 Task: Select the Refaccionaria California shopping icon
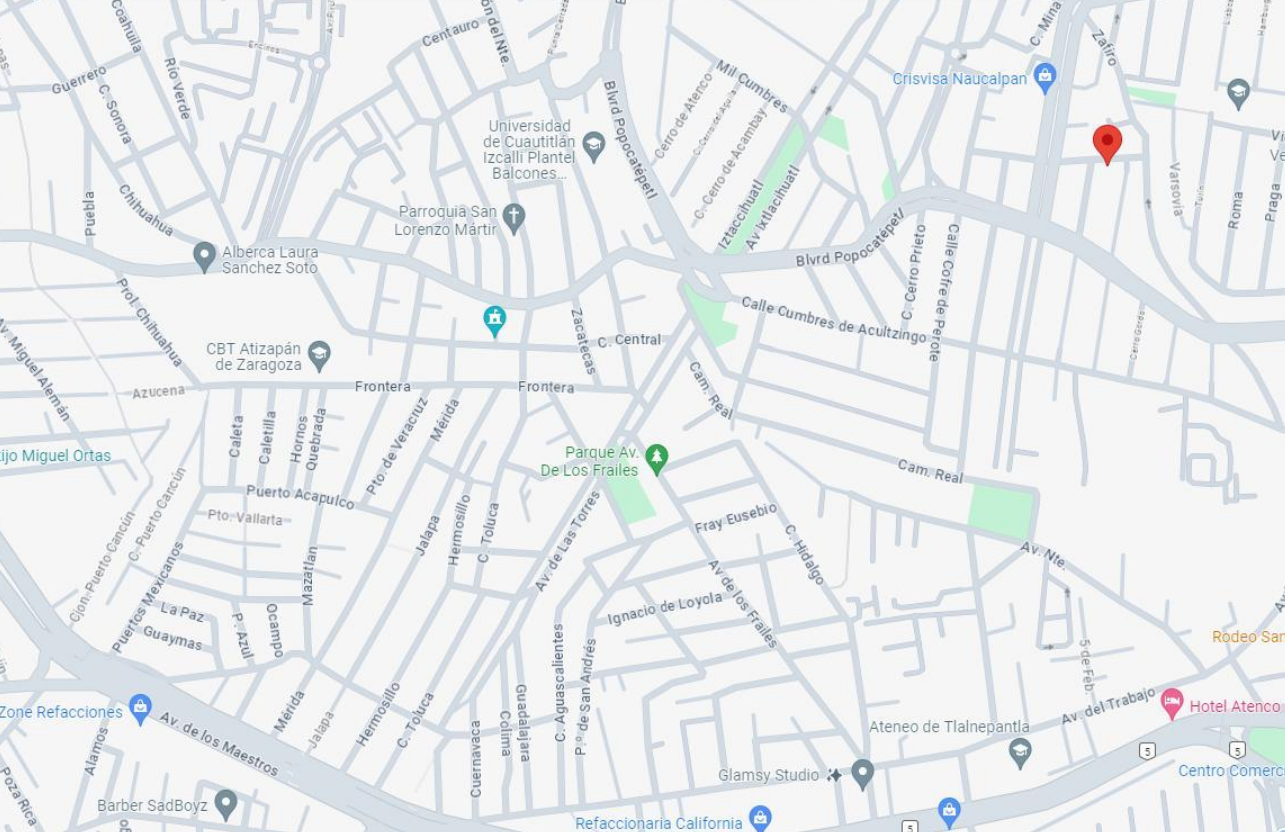pos(760,817)
